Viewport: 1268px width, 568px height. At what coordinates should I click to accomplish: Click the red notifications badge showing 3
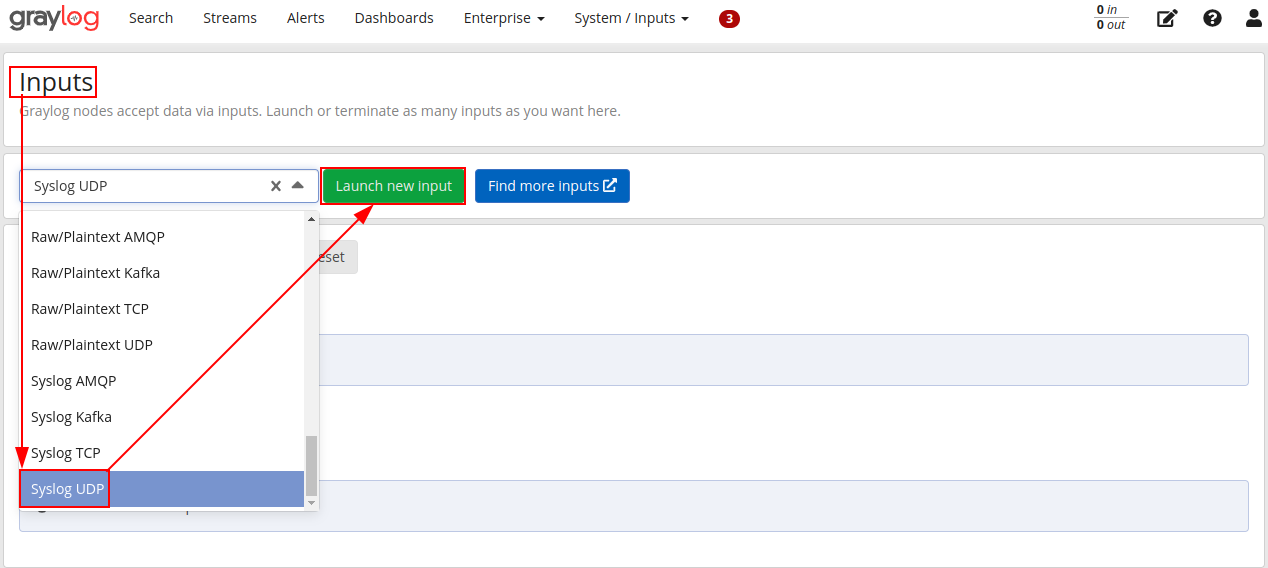click(x=729, y=18)
